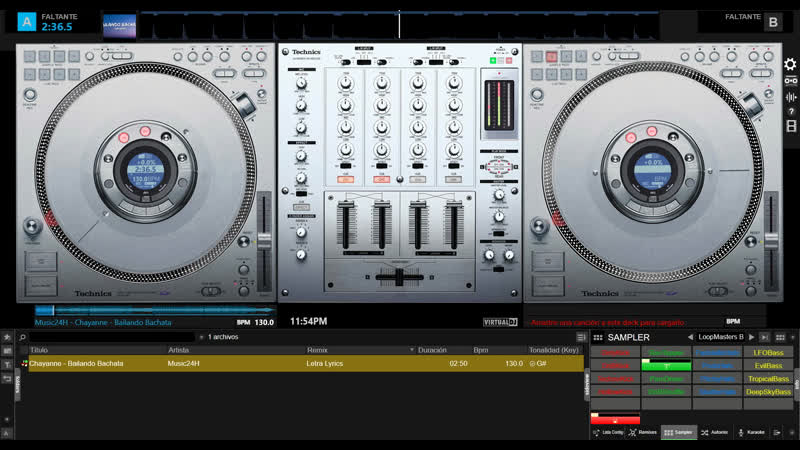The image size is (800, 450).
Task: Click channel 1 volume fader
Action: pos(346,224)
